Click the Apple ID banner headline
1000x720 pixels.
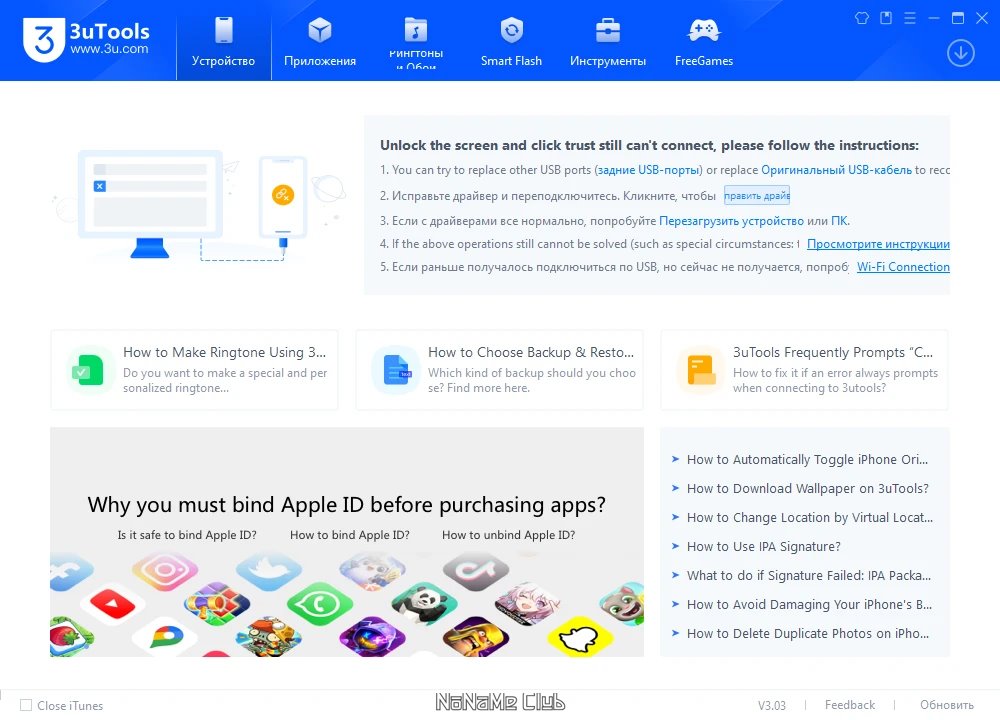pos(346,504)
